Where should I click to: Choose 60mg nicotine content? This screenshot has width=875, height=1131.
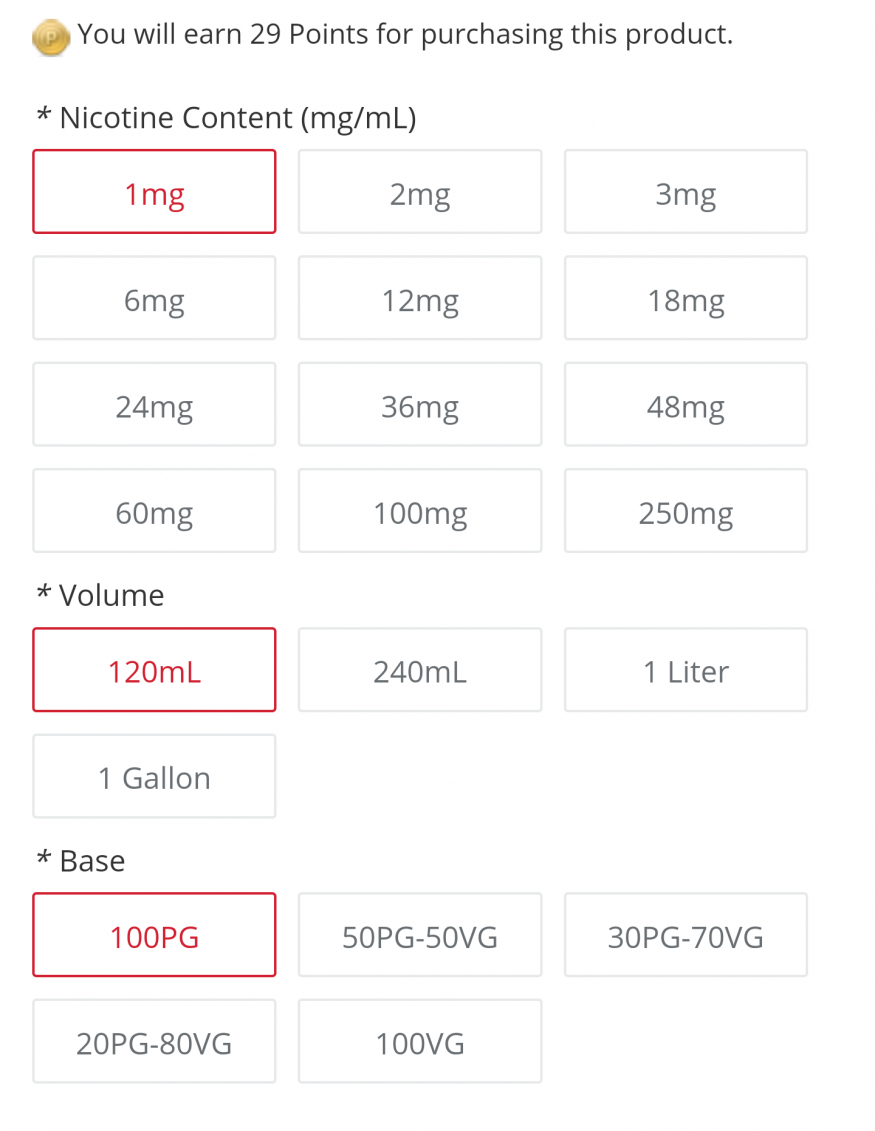[x=154, y=511]
